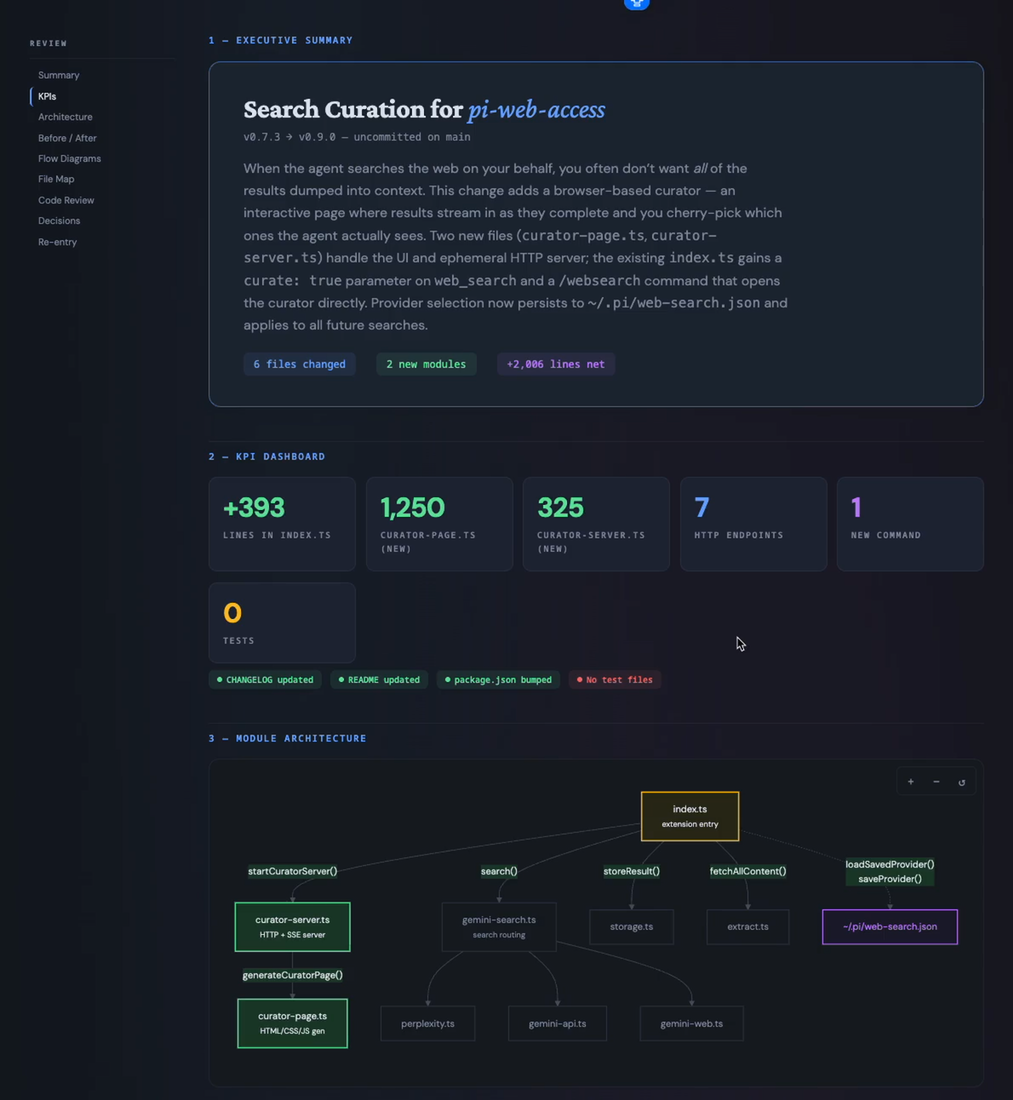The height and width of the screenshot is (1100, 1013).
Task: Click the startCuratorServer() edge label
Action: coord(293,871)
